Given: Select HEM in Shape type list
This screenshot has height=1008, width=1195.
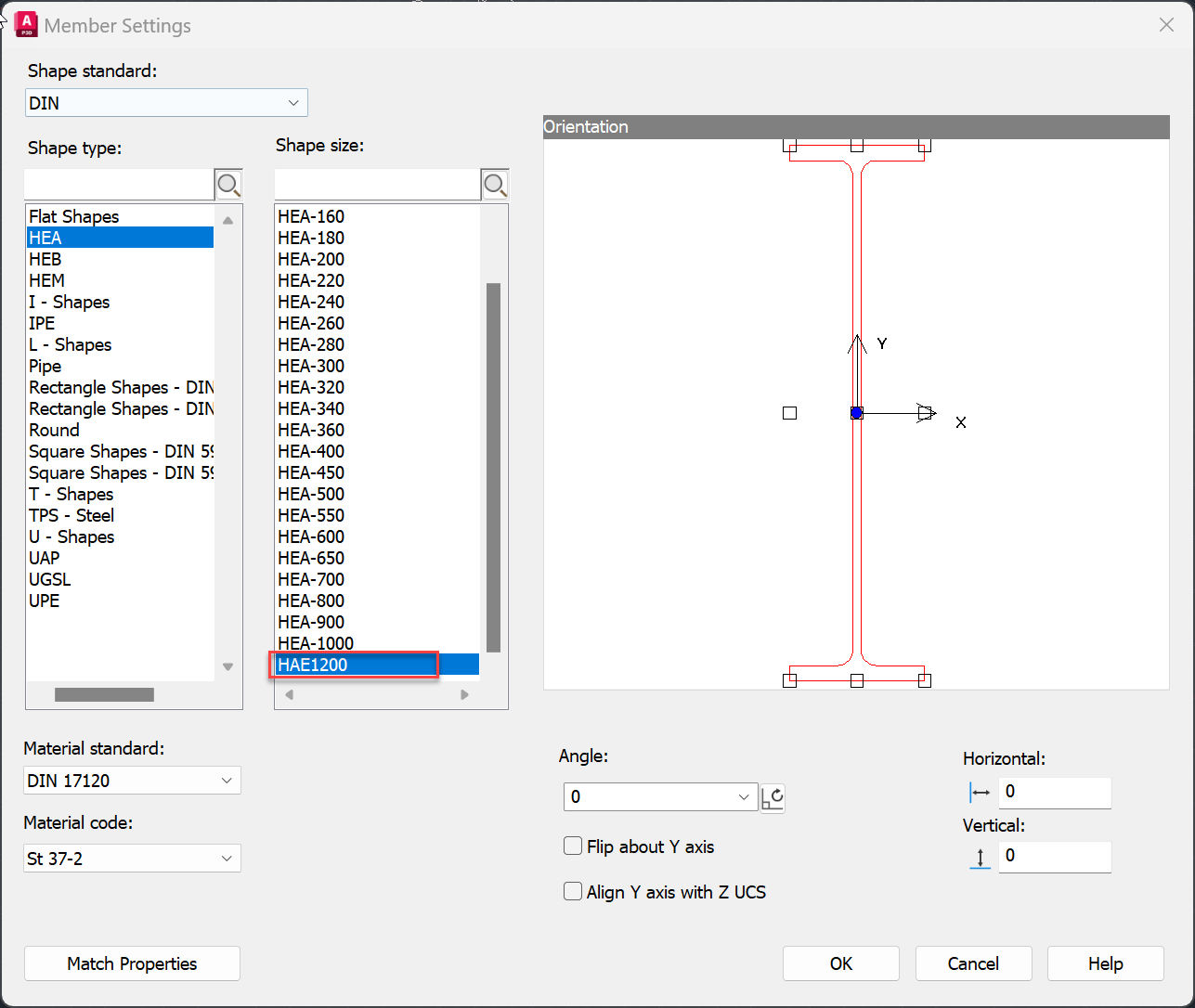Looking at the screenshot, I should click(120, 280).
